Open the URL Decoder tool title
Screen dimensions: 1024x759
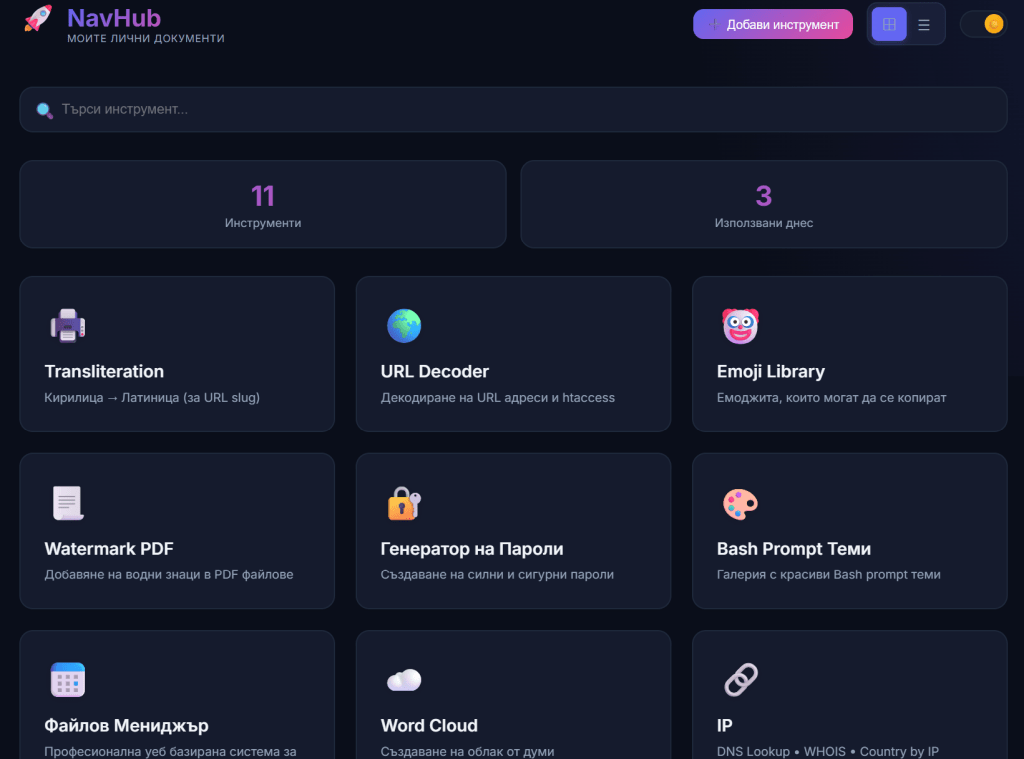(x=434, y=371)
